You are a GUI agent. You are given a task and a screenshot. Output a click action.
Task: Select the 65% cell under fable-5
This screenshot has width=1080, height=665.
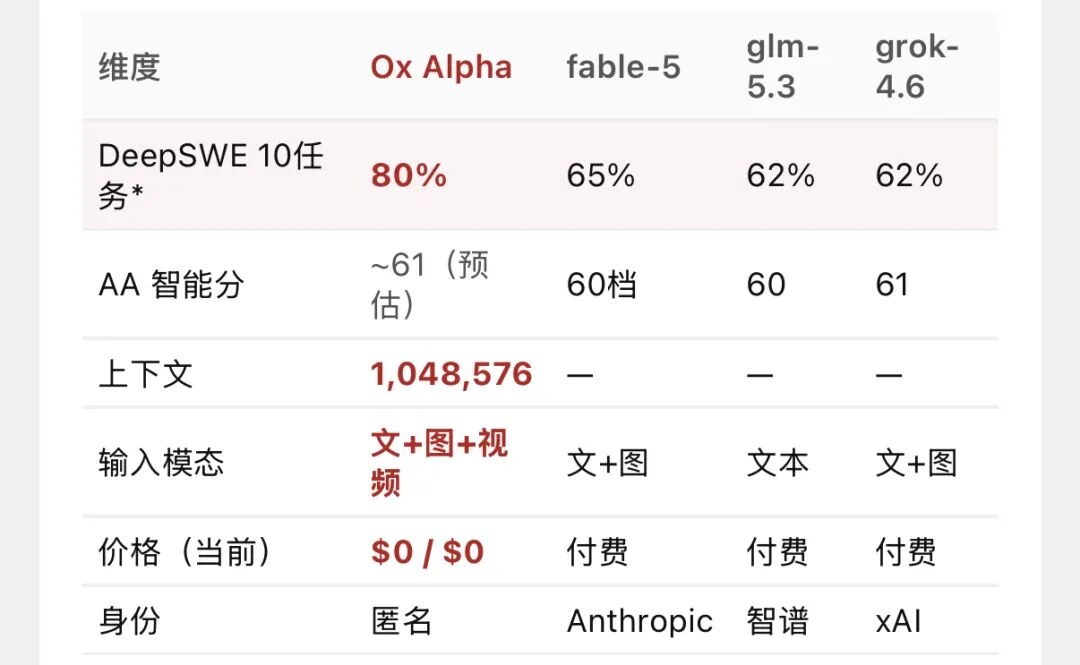pyautogui.click(x=600, y=175)
